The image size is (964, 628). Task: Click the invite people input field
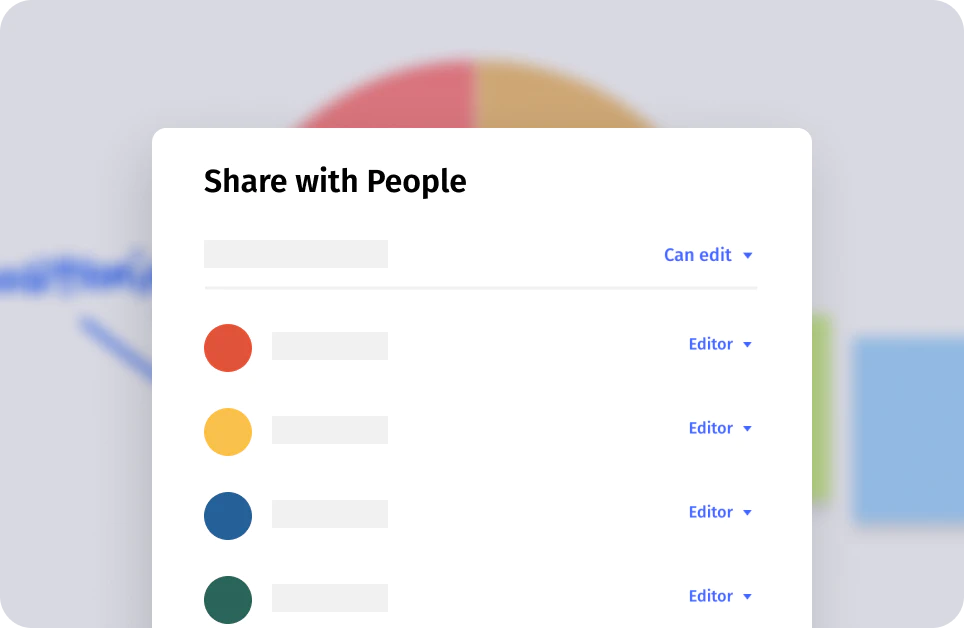click(296, 254)
